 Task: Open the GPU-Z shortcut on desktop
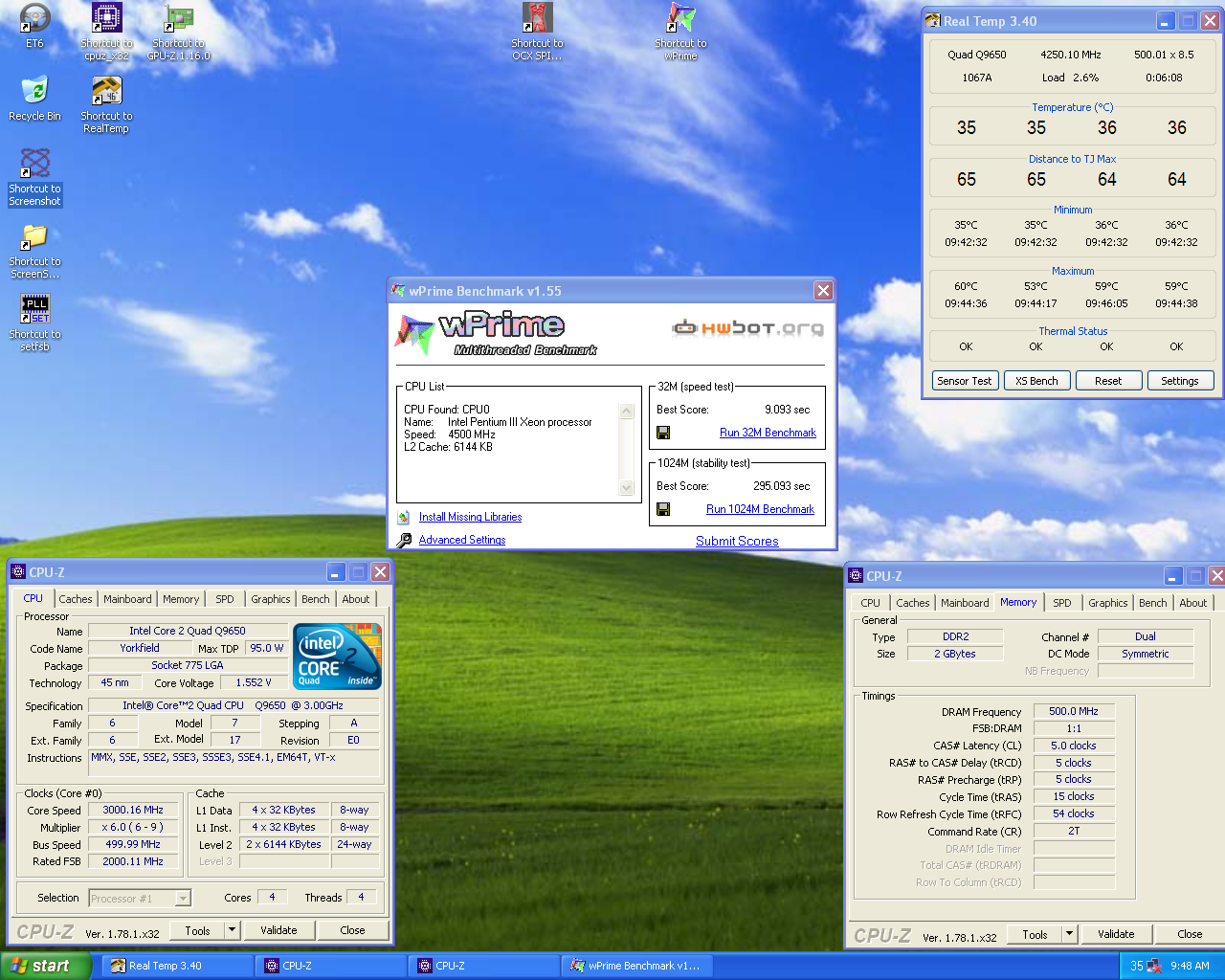(178, 19)
